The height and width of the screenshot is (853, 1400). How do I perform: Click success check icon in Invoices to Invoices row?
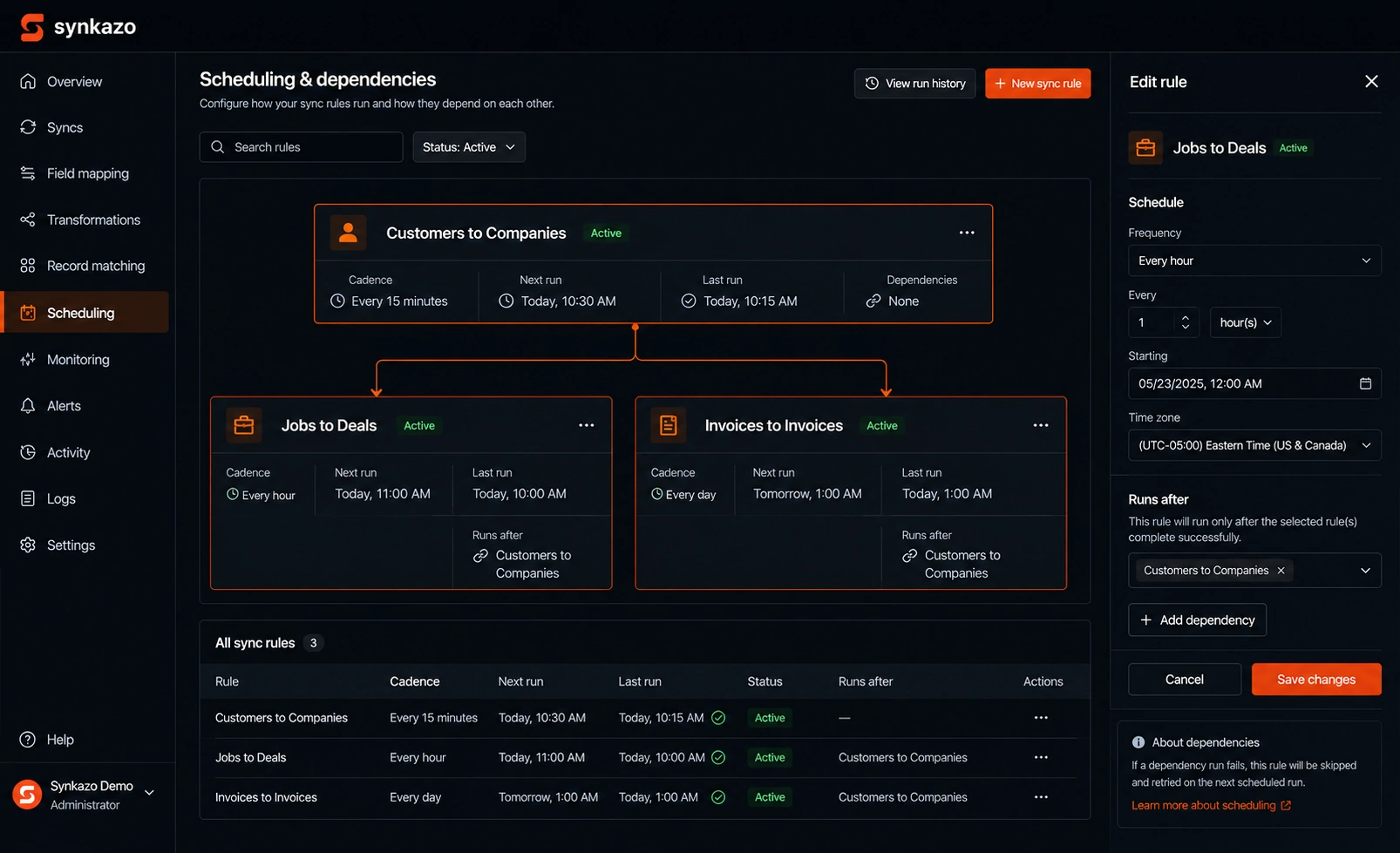(718, 797)
